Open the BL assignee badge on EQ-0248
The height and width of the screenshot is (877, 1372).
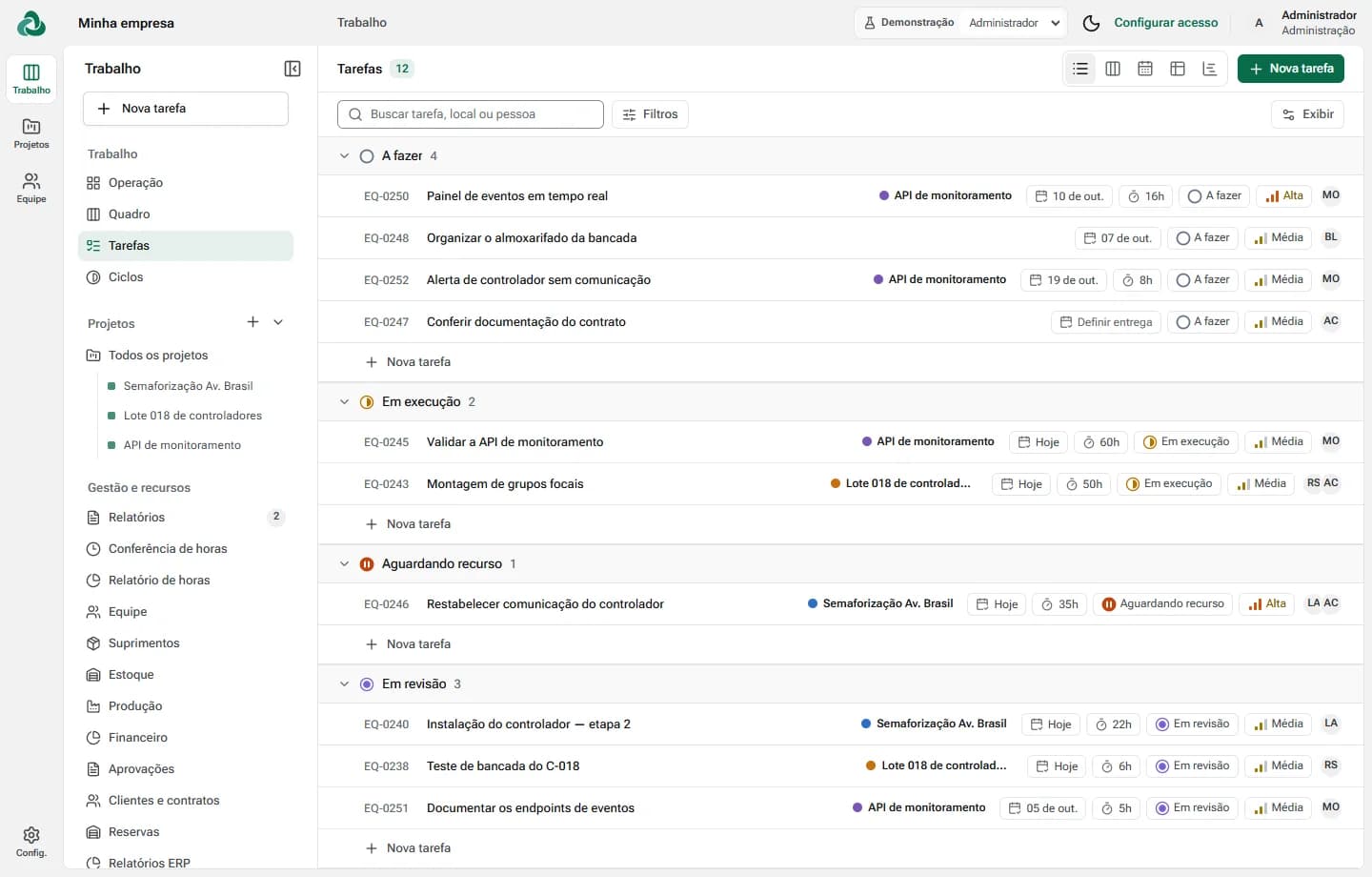tap(1331, 237)
